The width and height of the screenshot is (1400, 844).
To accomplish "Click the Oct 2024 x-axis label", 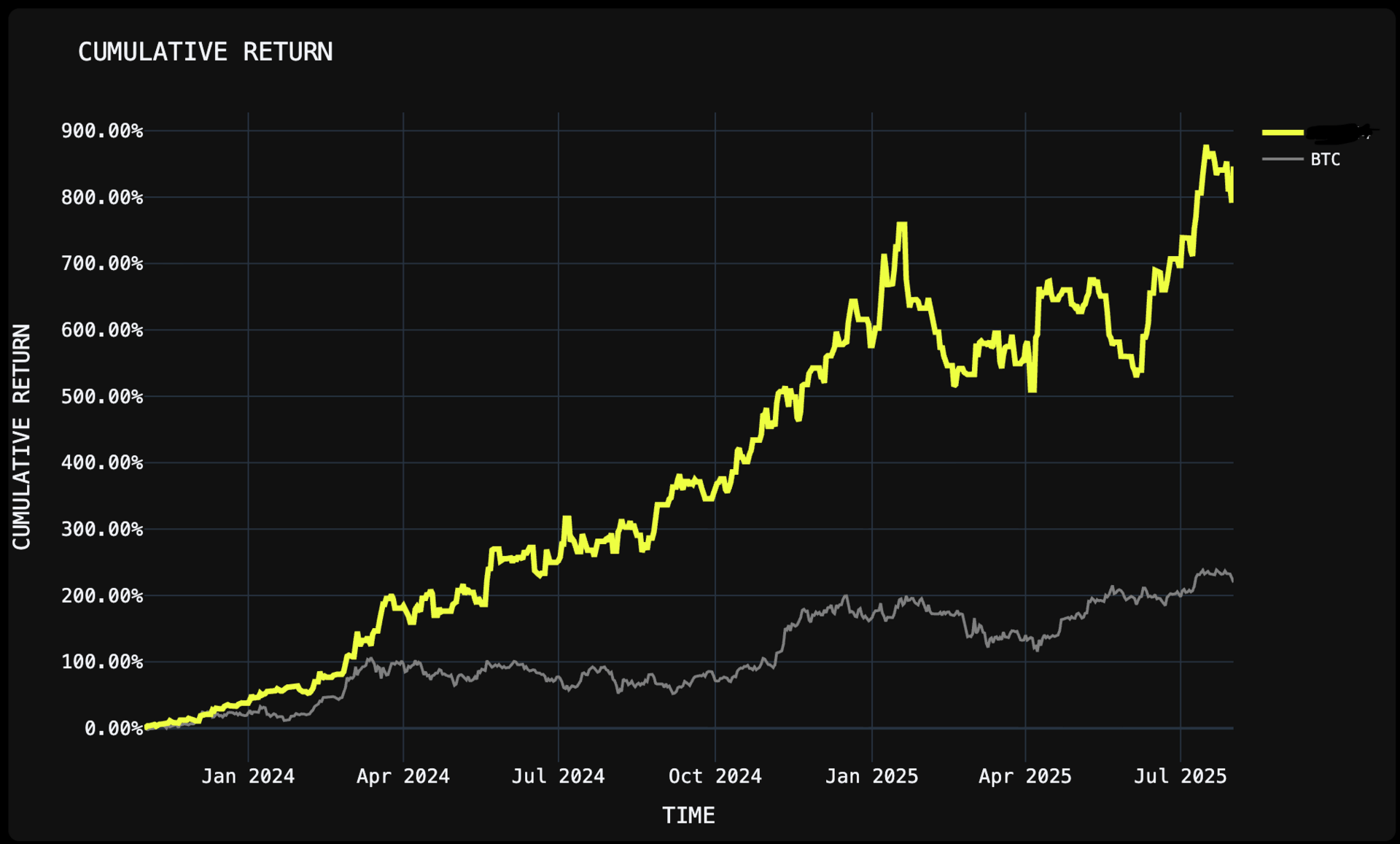I will [x=715, y=776].
